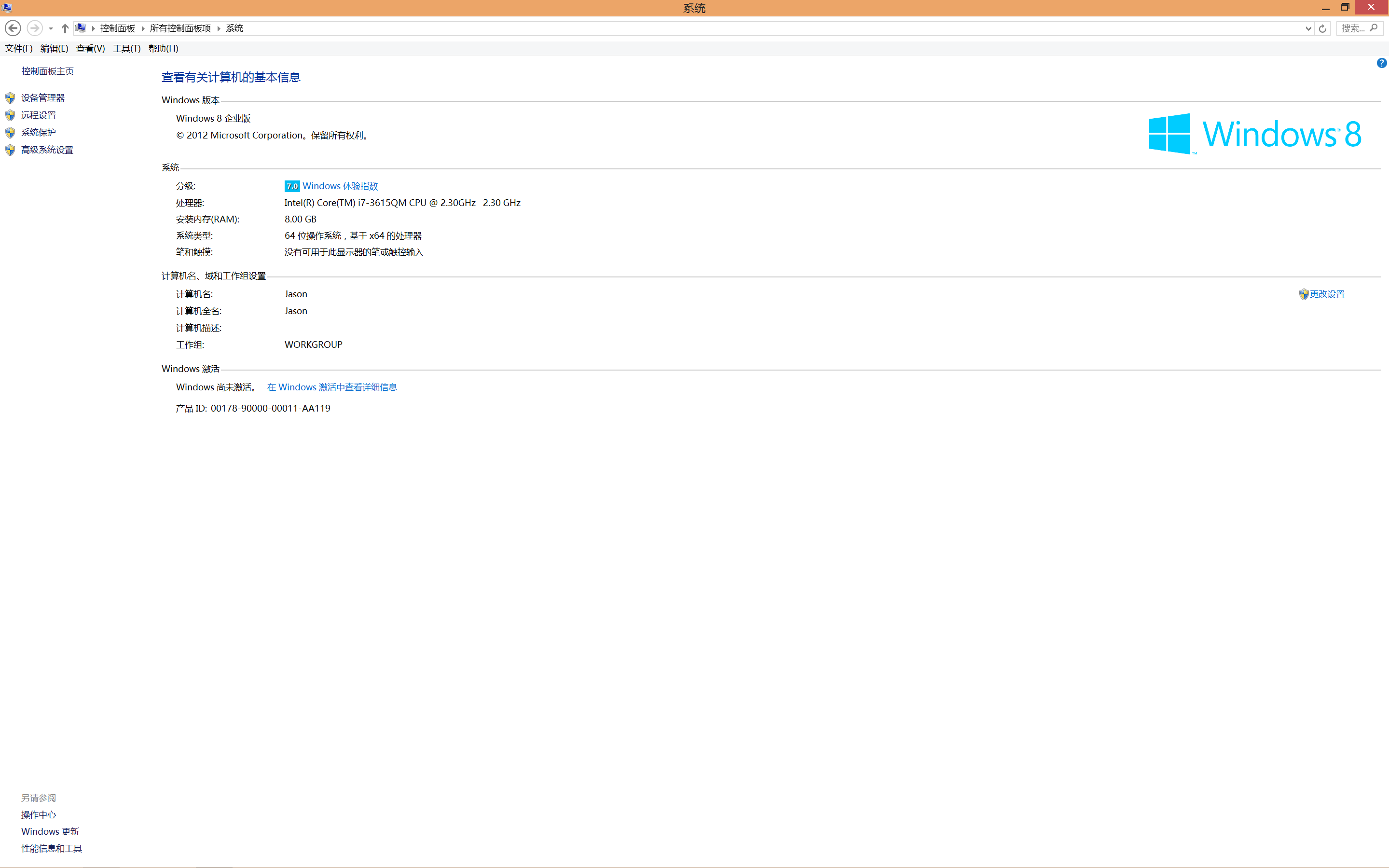Click the back navigation arrow

[x=13, y=28]
